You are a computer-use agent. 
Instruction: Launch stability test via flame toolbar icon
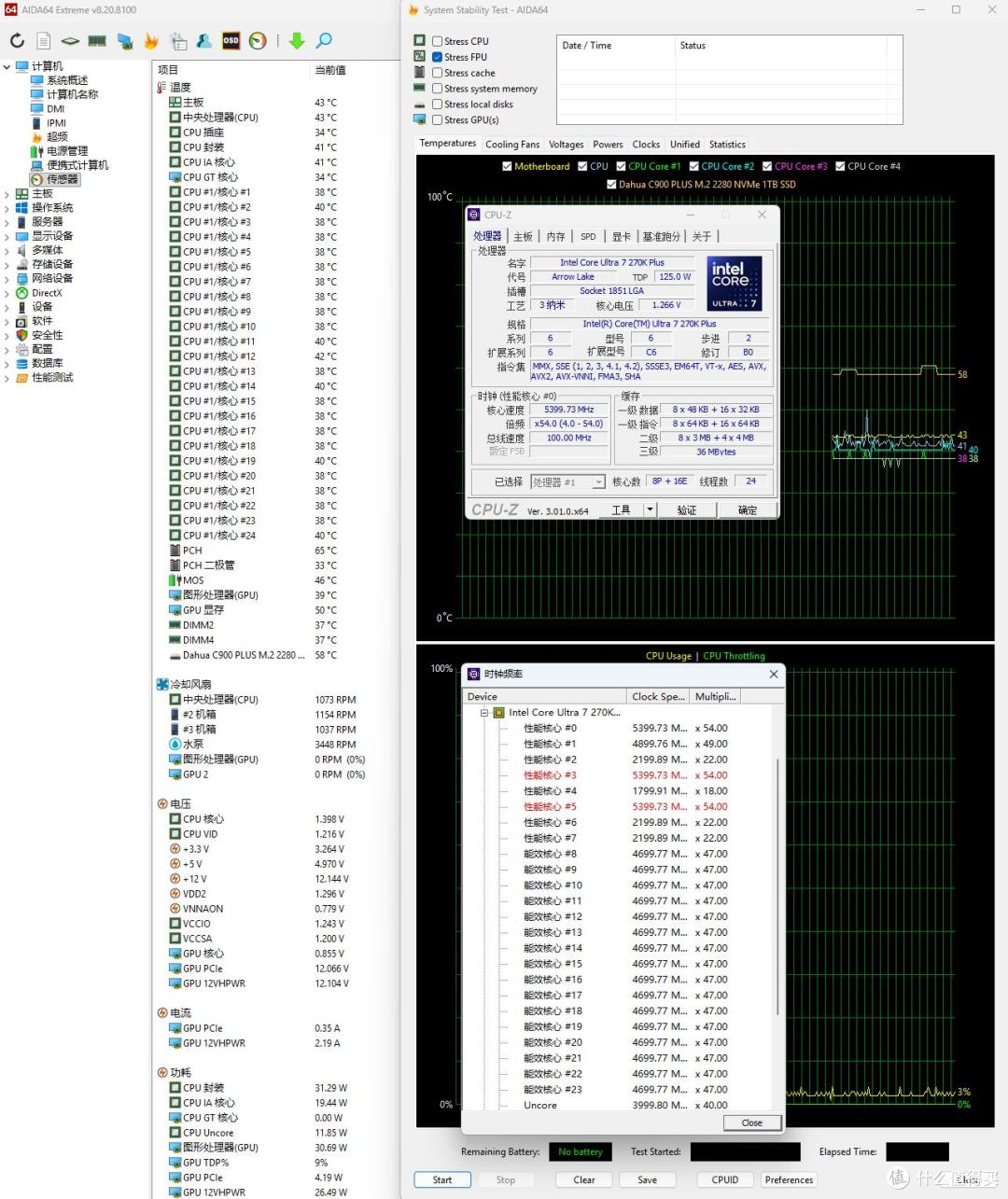click(x=151, y=41)
